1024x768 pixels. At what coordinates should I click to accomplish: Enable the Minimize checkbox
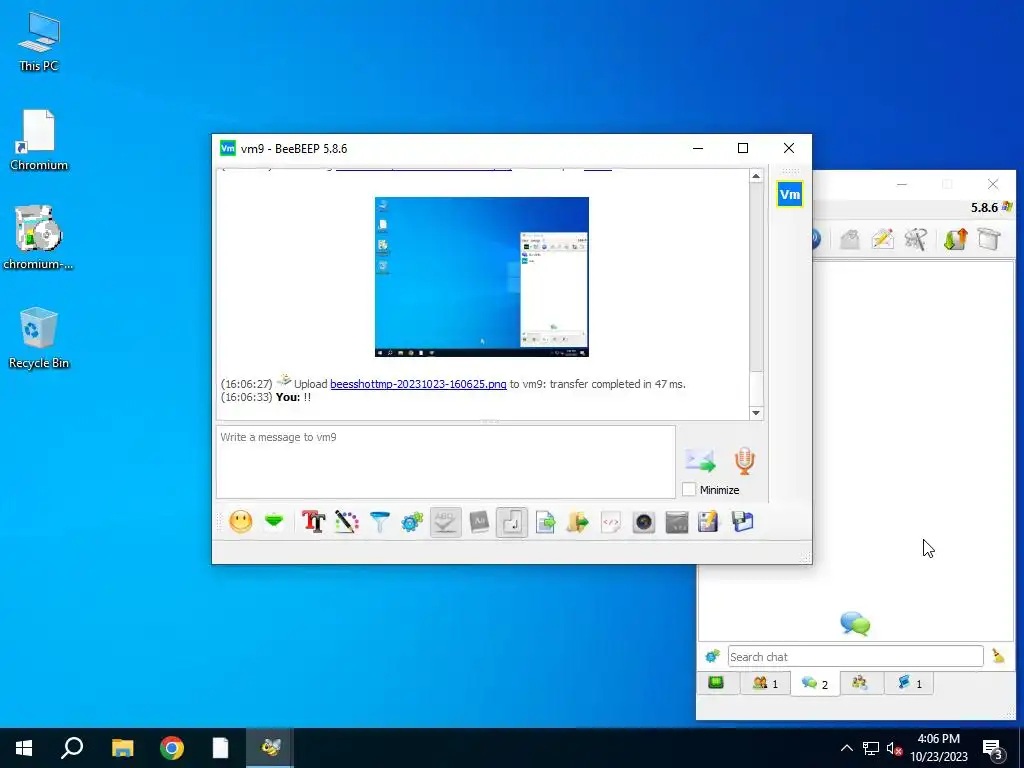(689, 489)
